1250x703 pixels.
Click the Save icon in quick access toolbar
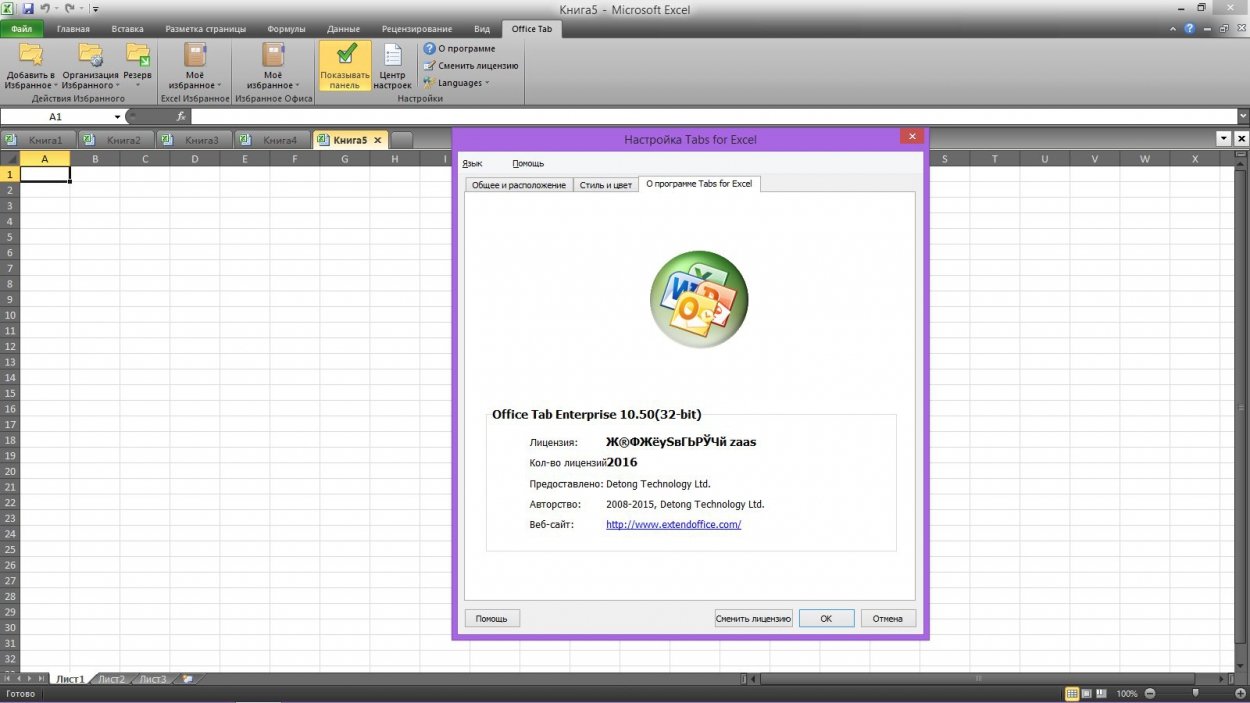click(x=28, y=8)
